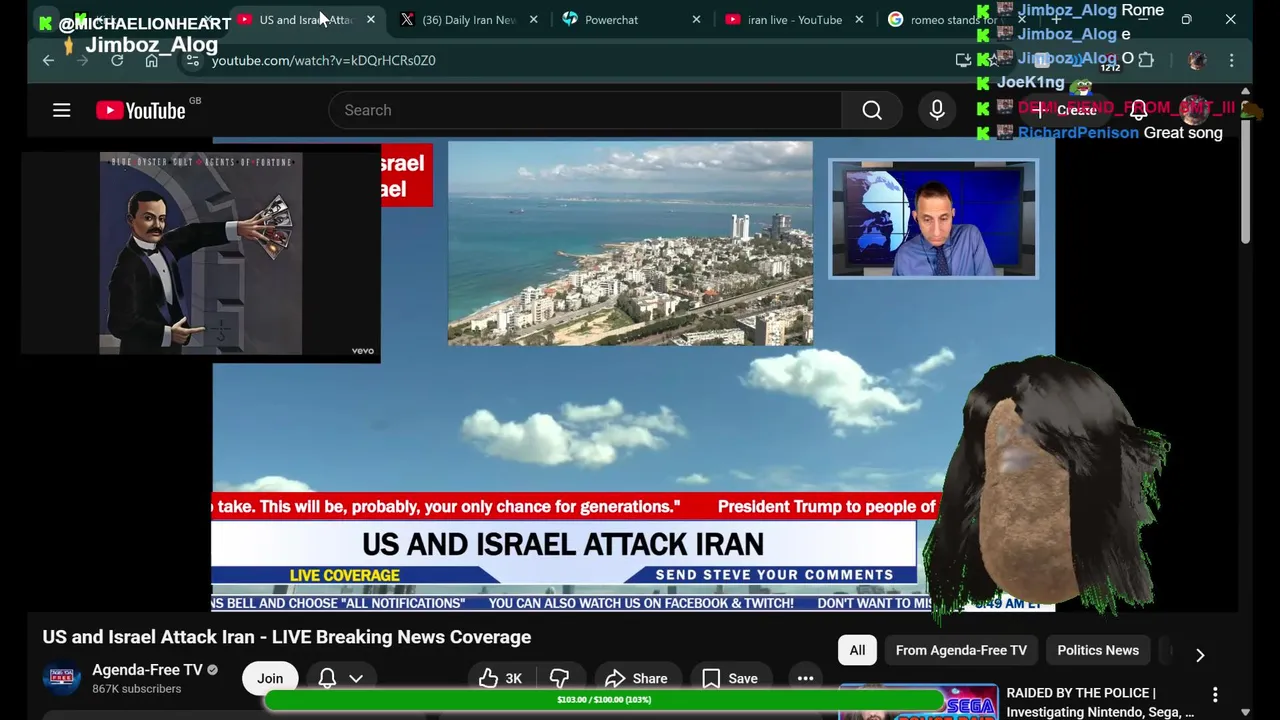
Task: Click the Join channel button
Action: tap(270, 678)
